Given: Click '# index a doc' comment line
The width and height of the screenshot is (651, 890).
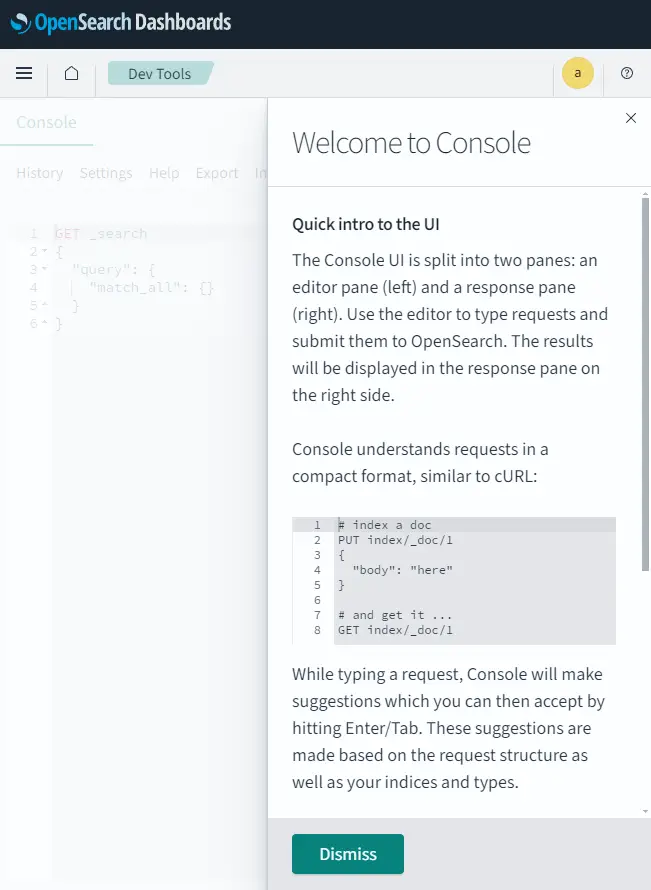Looking at the screenshot, I should tap(385, 525).
